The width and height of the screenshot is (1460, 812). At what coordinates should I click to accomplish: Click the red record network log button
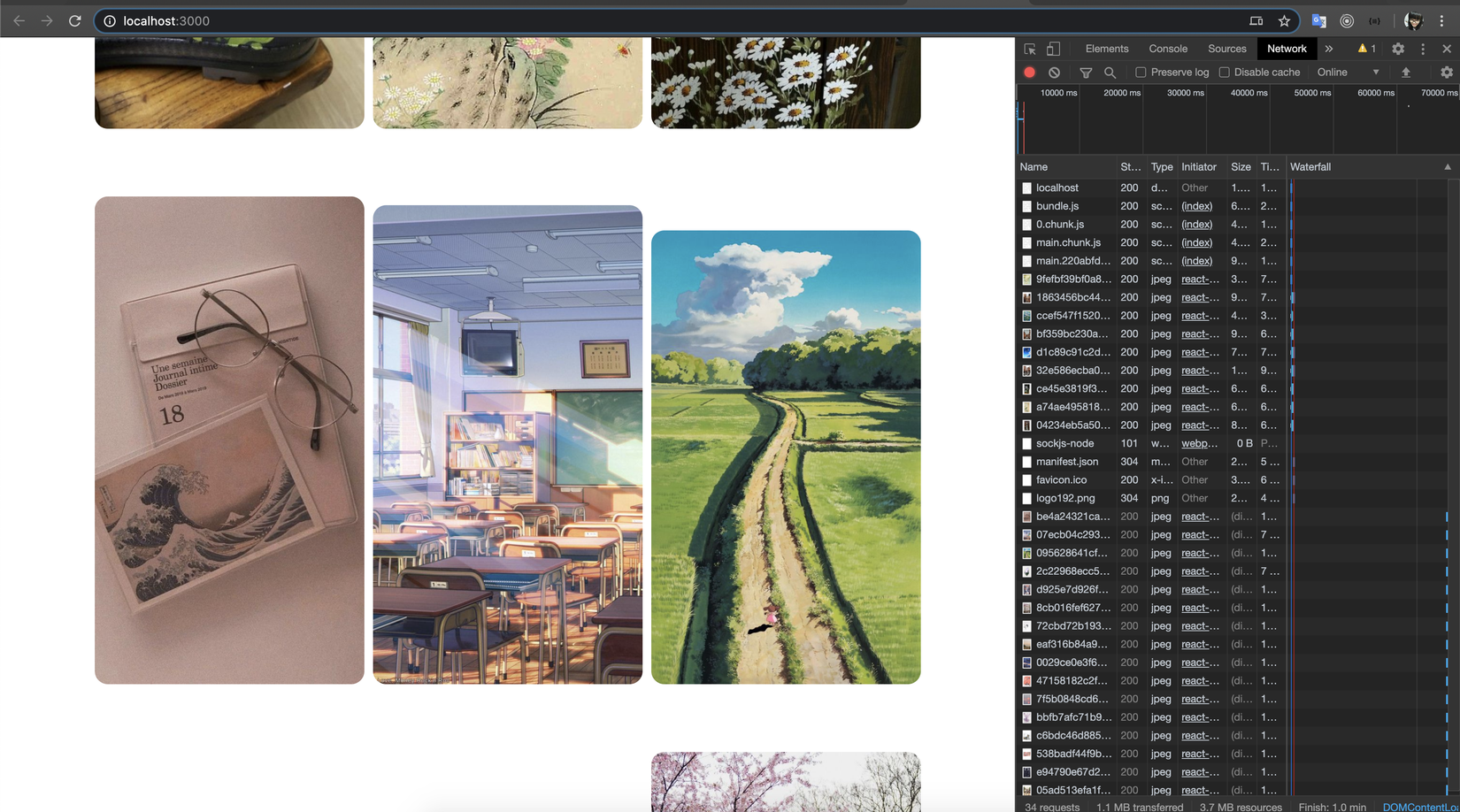click(x=1029, y=73)
